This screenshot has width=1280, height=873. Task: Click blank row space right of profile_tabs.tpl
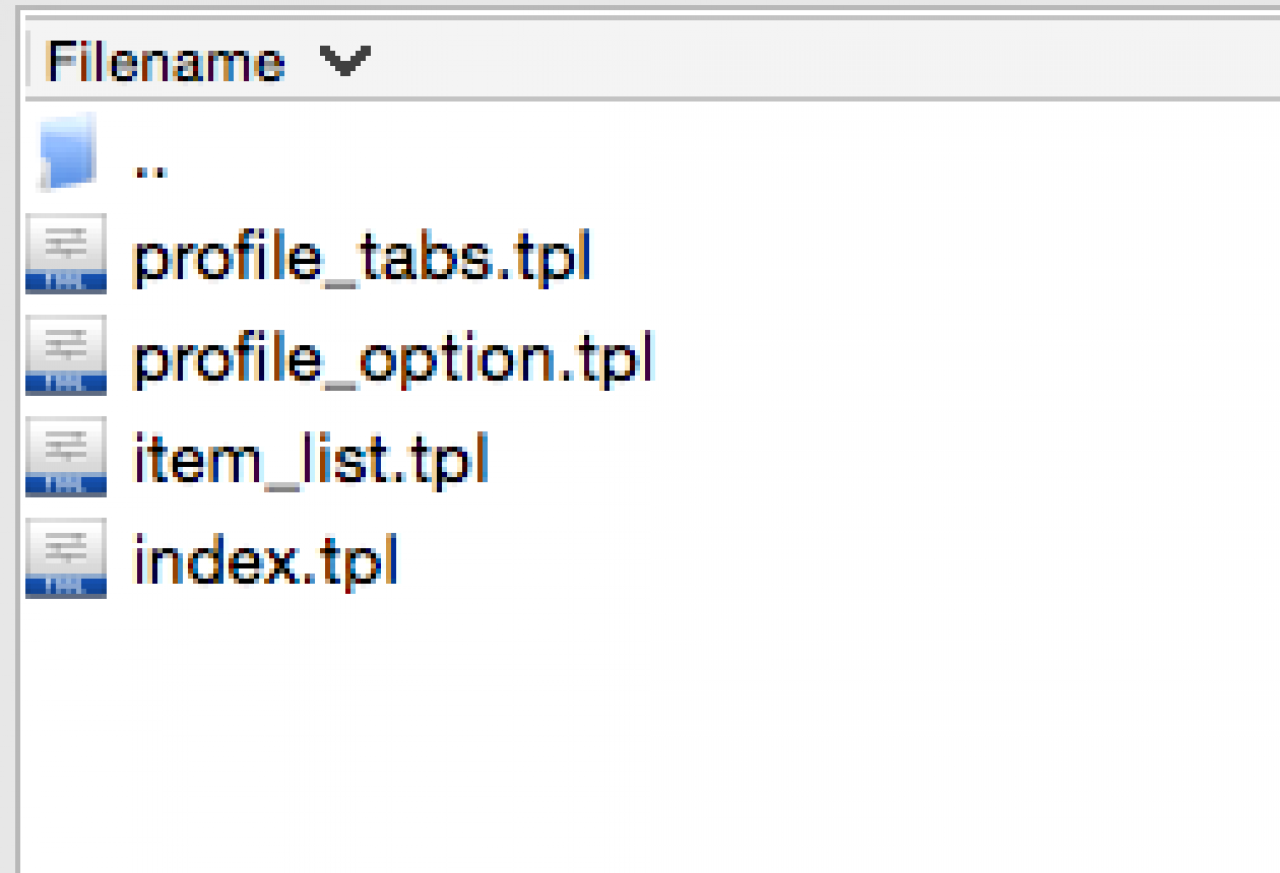[900, 257]
